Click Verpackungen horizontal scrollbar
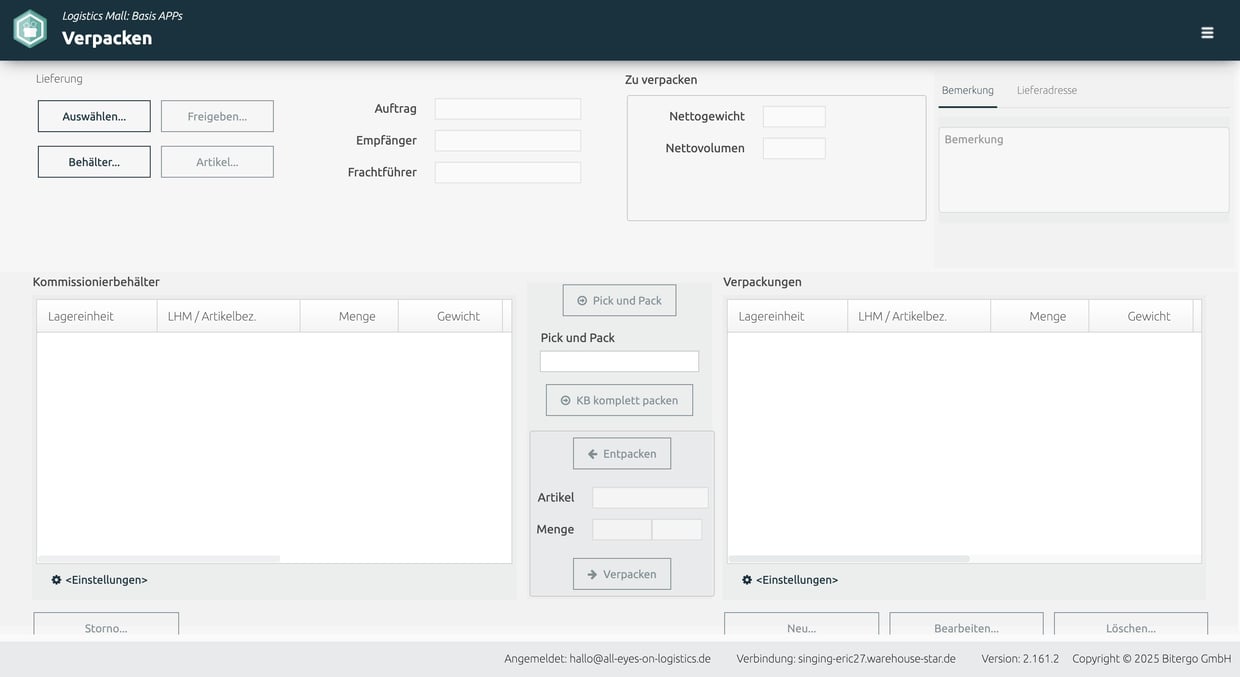 [849, 559]
